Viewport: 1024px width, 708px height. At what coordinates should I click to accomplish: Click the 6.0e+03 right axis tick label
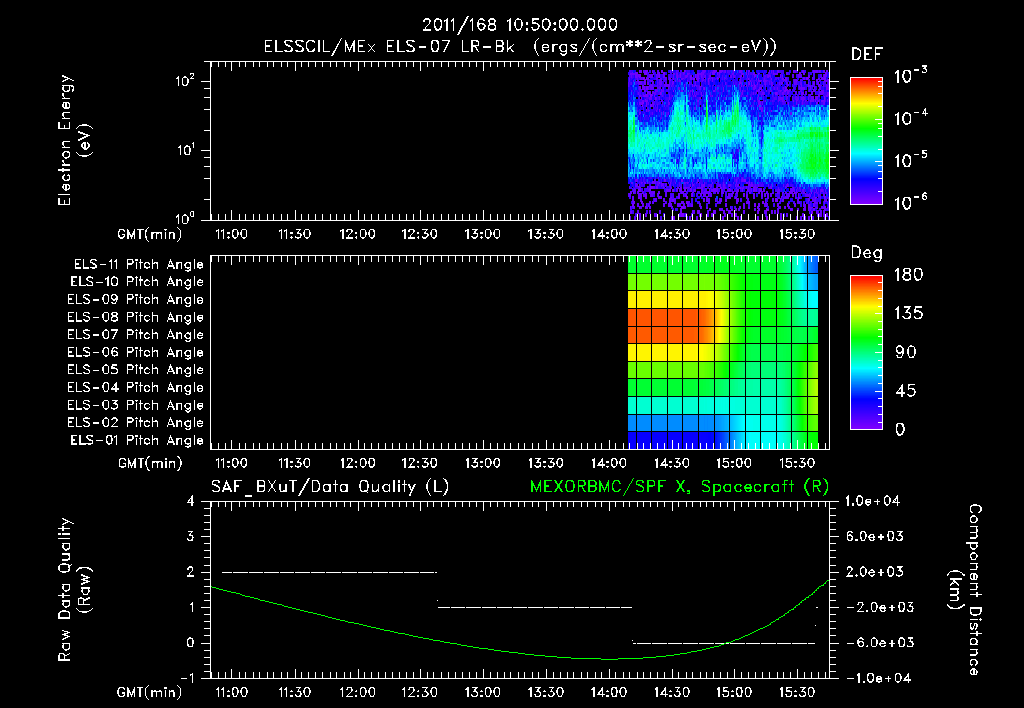point(875,536)
